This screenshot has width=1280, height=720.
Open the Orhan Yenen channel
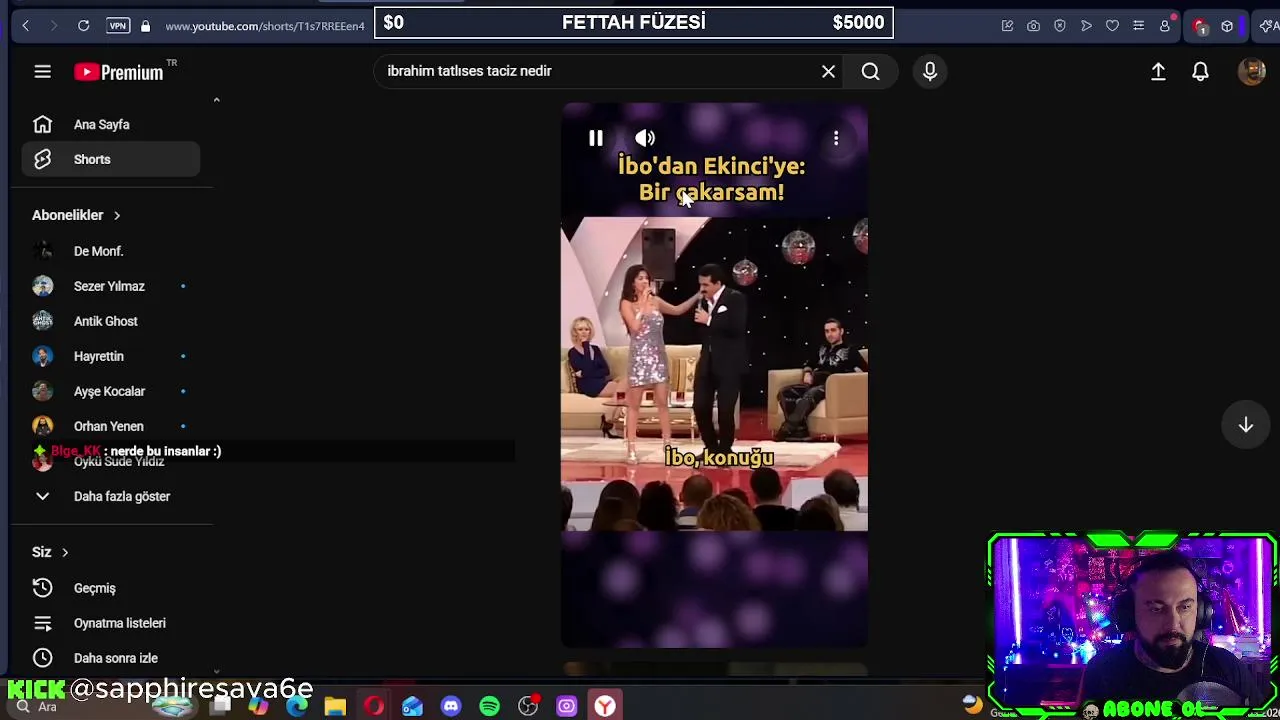(x=110, y=426)
